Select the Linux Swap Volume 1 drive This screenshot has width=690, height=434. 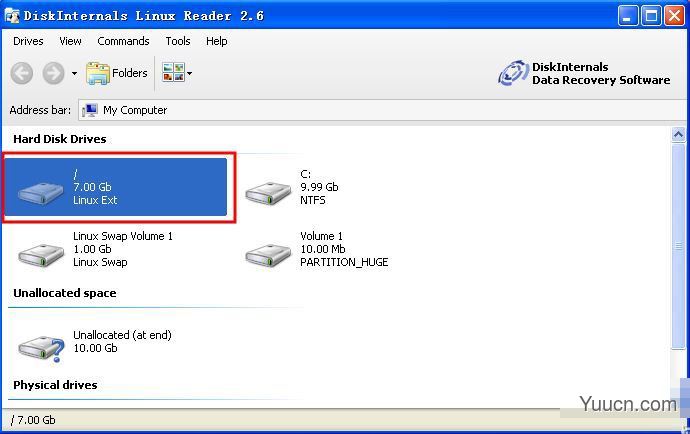coord(95,250)
